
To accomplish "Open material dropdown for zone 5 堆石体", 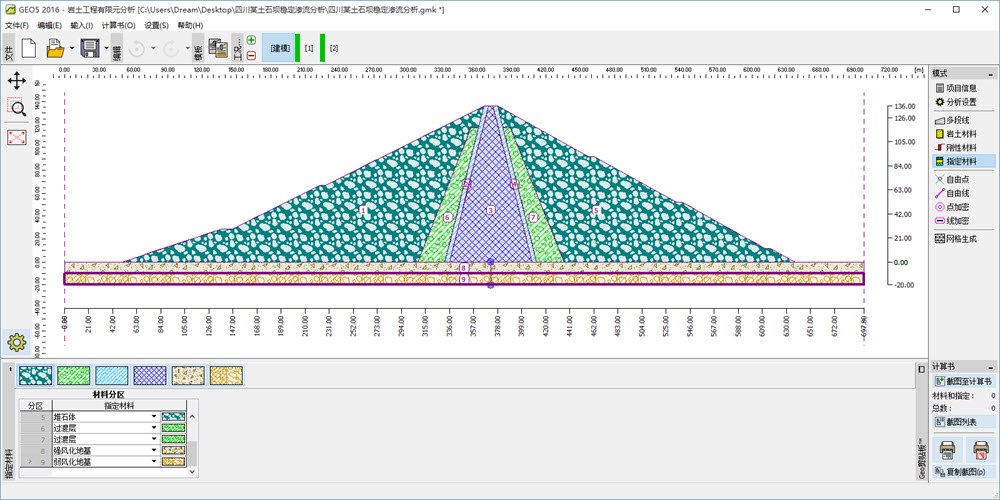I will [154, 416].
